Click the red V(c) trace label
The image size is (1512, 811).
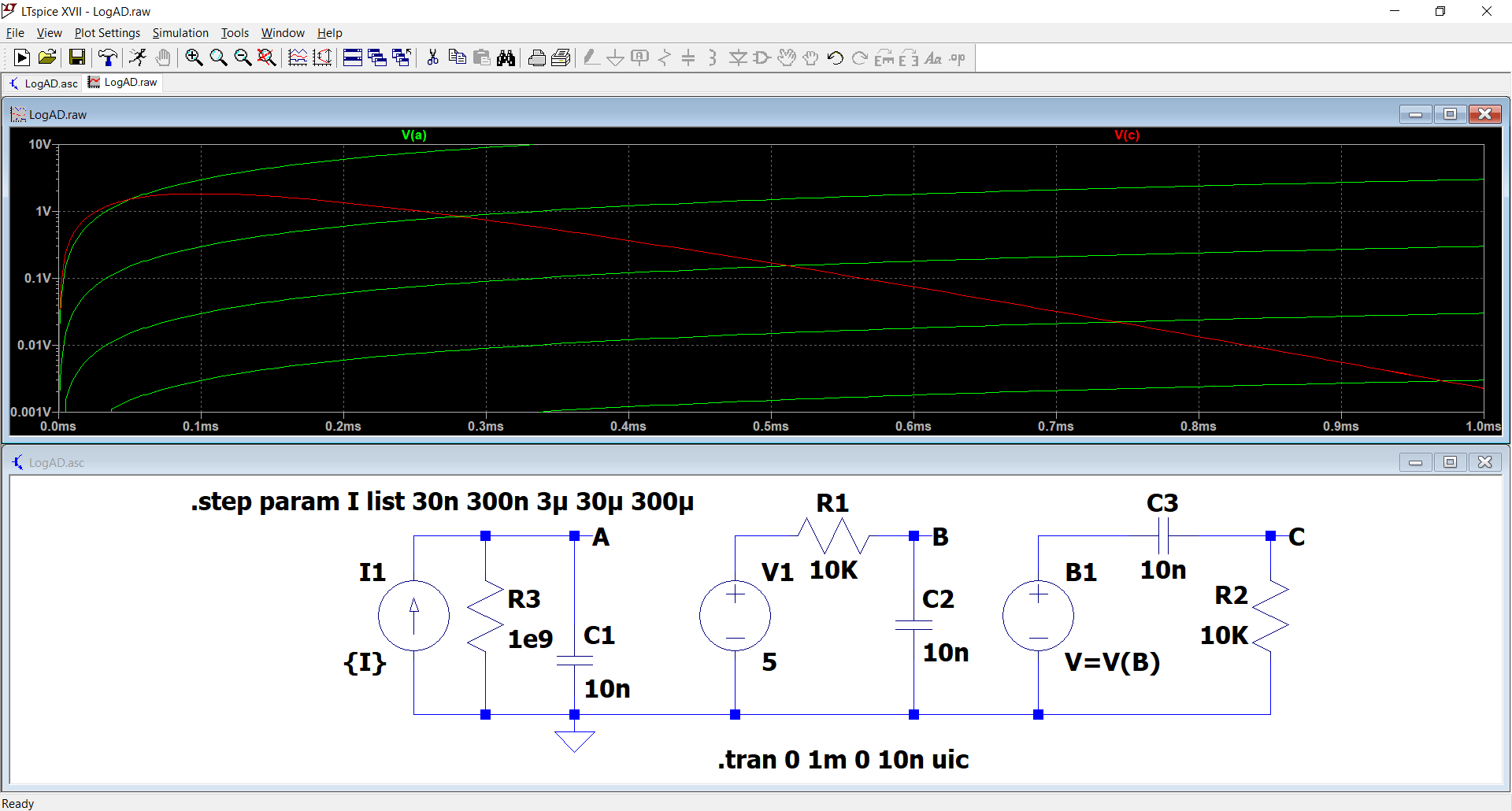pos(1127,135)
